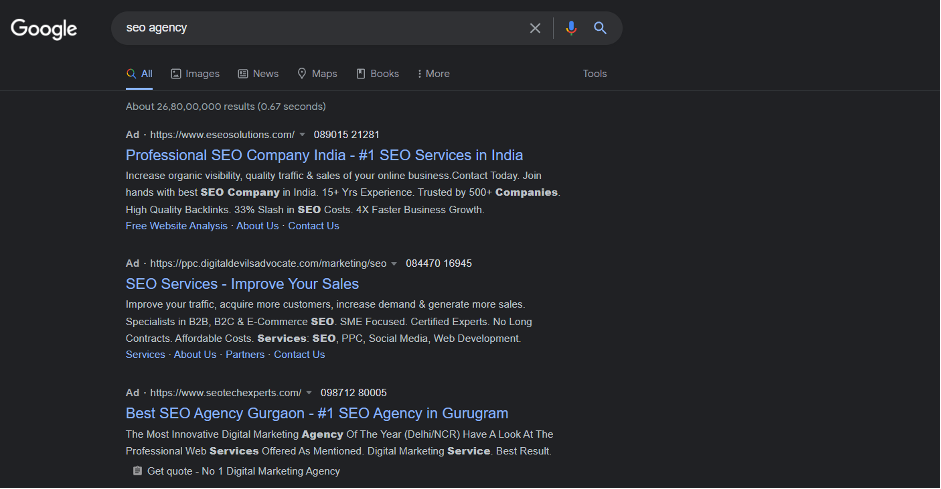
Task: Click the Google logo
Action: [44, 28]
